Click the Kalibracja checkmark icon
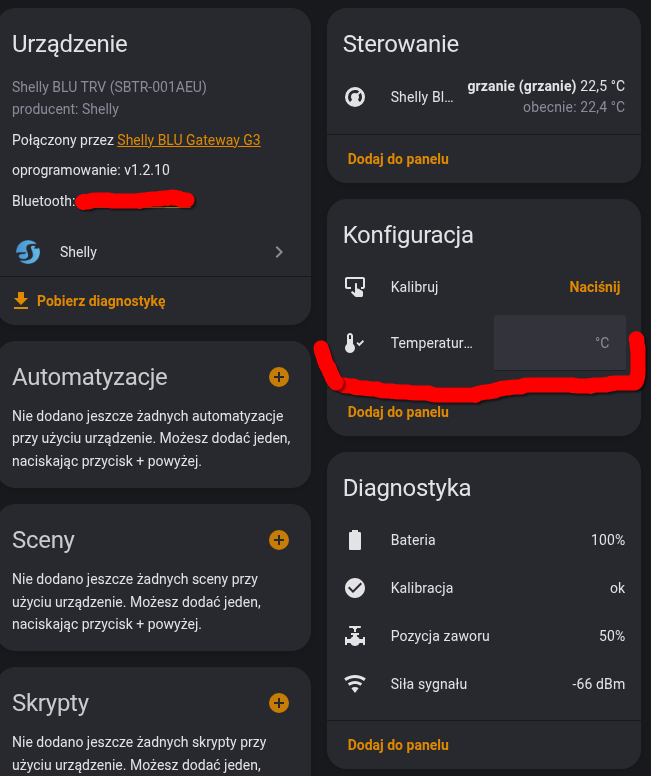The image size is (651, 776). 355,588
